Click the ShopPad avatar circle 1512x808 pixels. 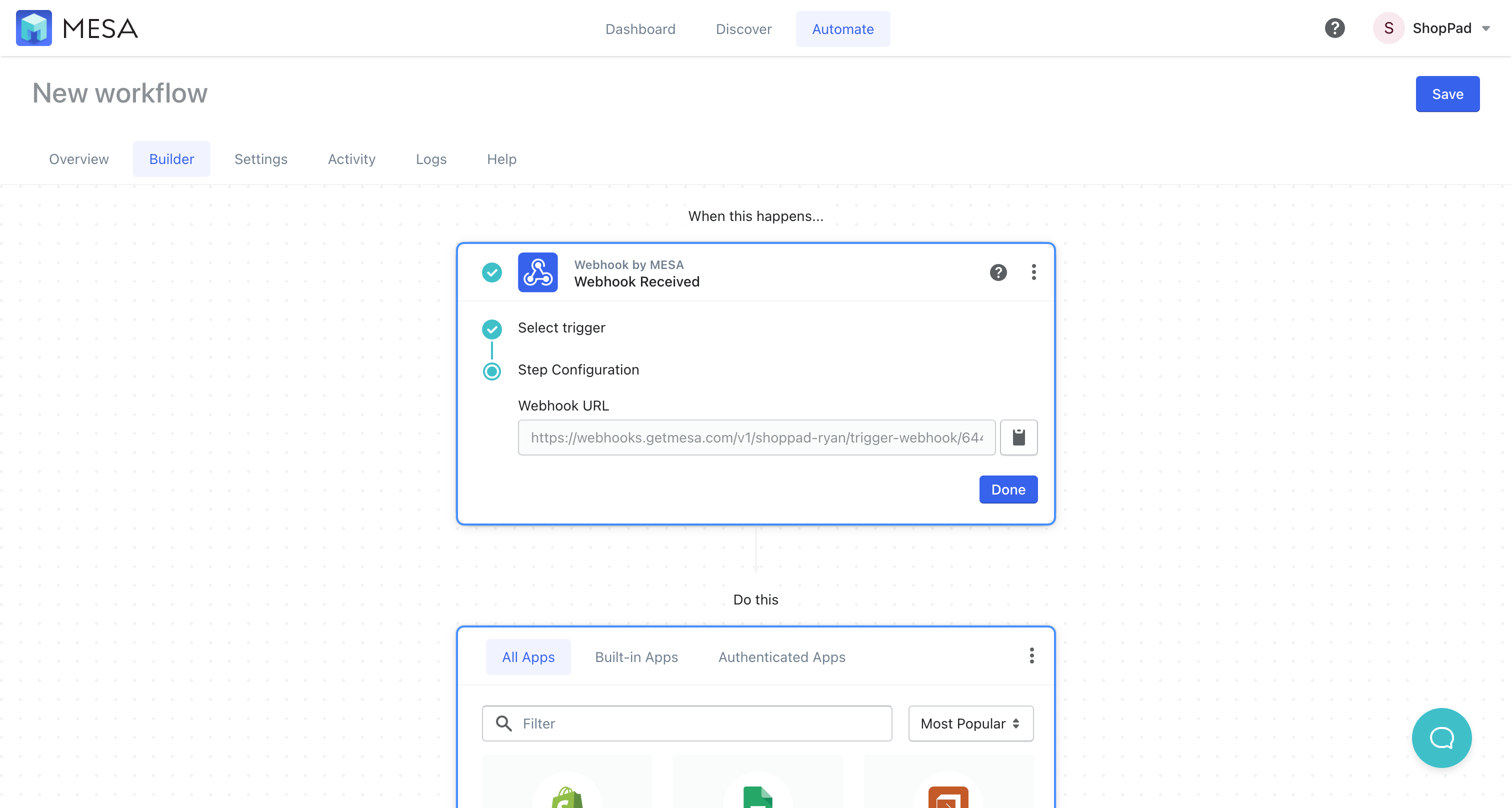(1388, 28)
